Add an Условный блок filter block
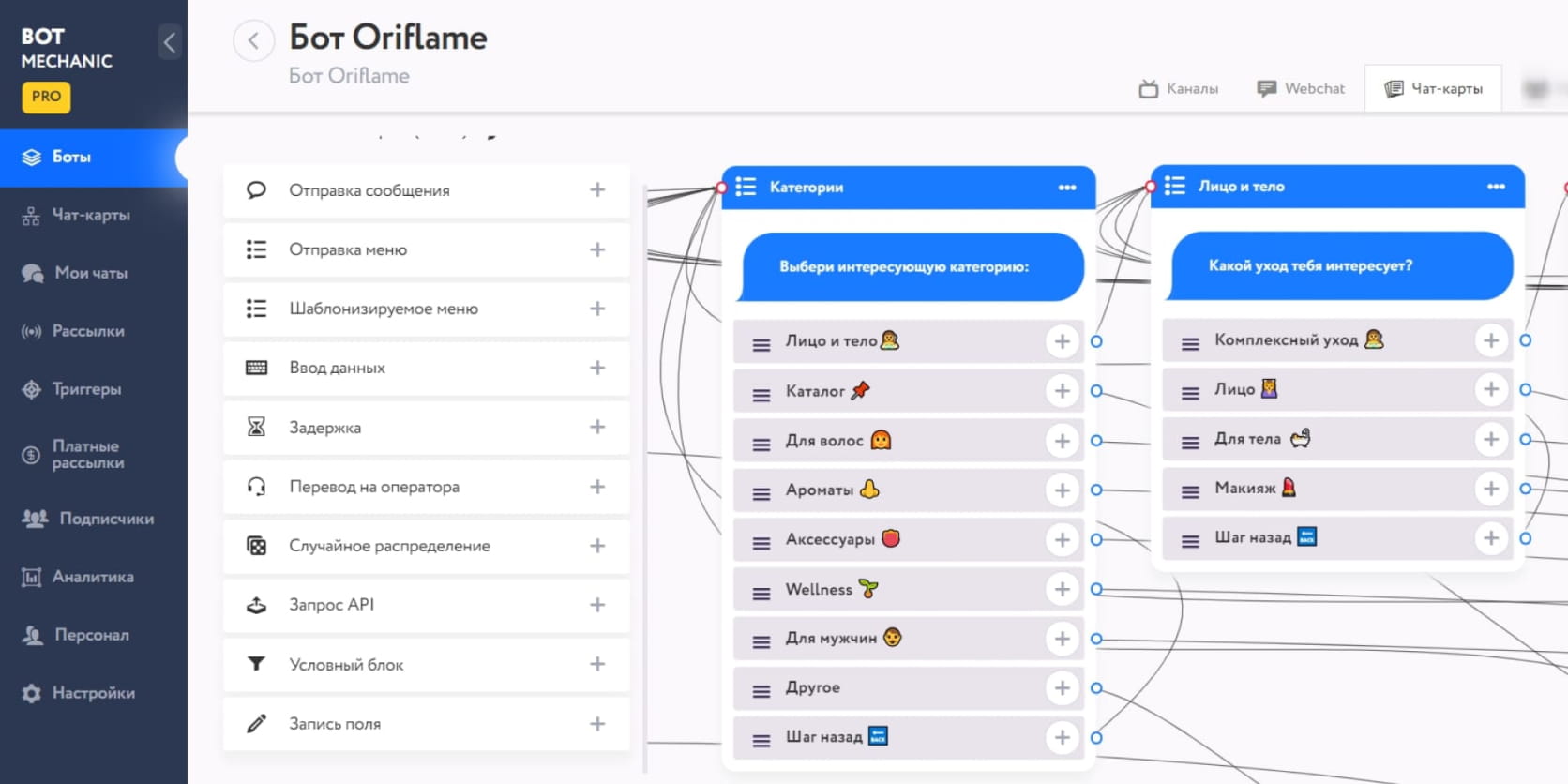This screenshot has height=784, width=1568. (597, 664)
